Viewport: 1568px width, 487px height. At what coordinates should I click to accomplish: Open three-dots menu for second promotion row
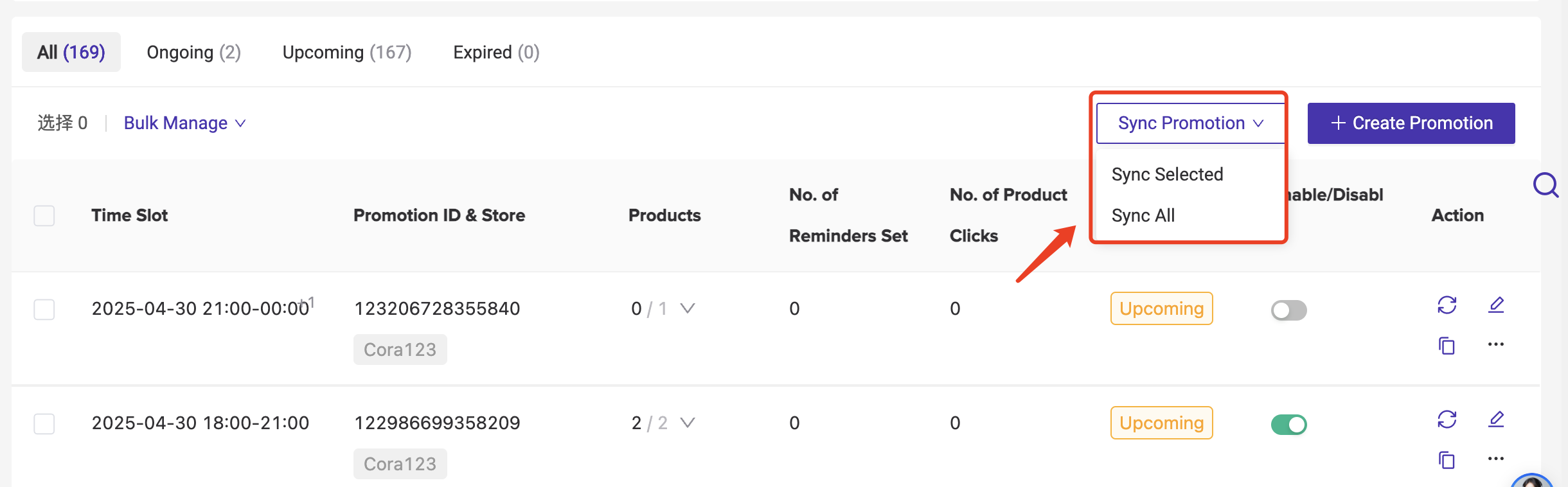point(1496,459)
